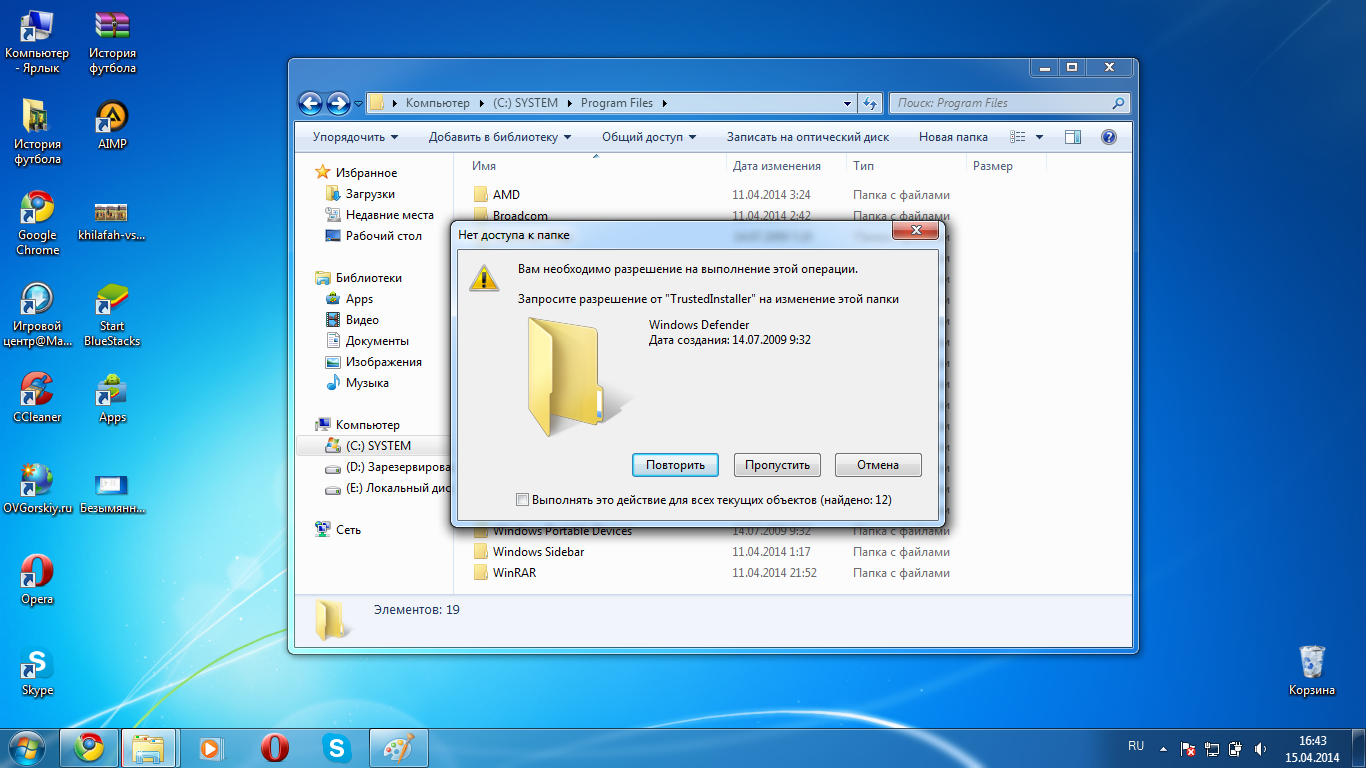Check 'Выполнять это действие для всех текущих объектов'

click(522, 499)
